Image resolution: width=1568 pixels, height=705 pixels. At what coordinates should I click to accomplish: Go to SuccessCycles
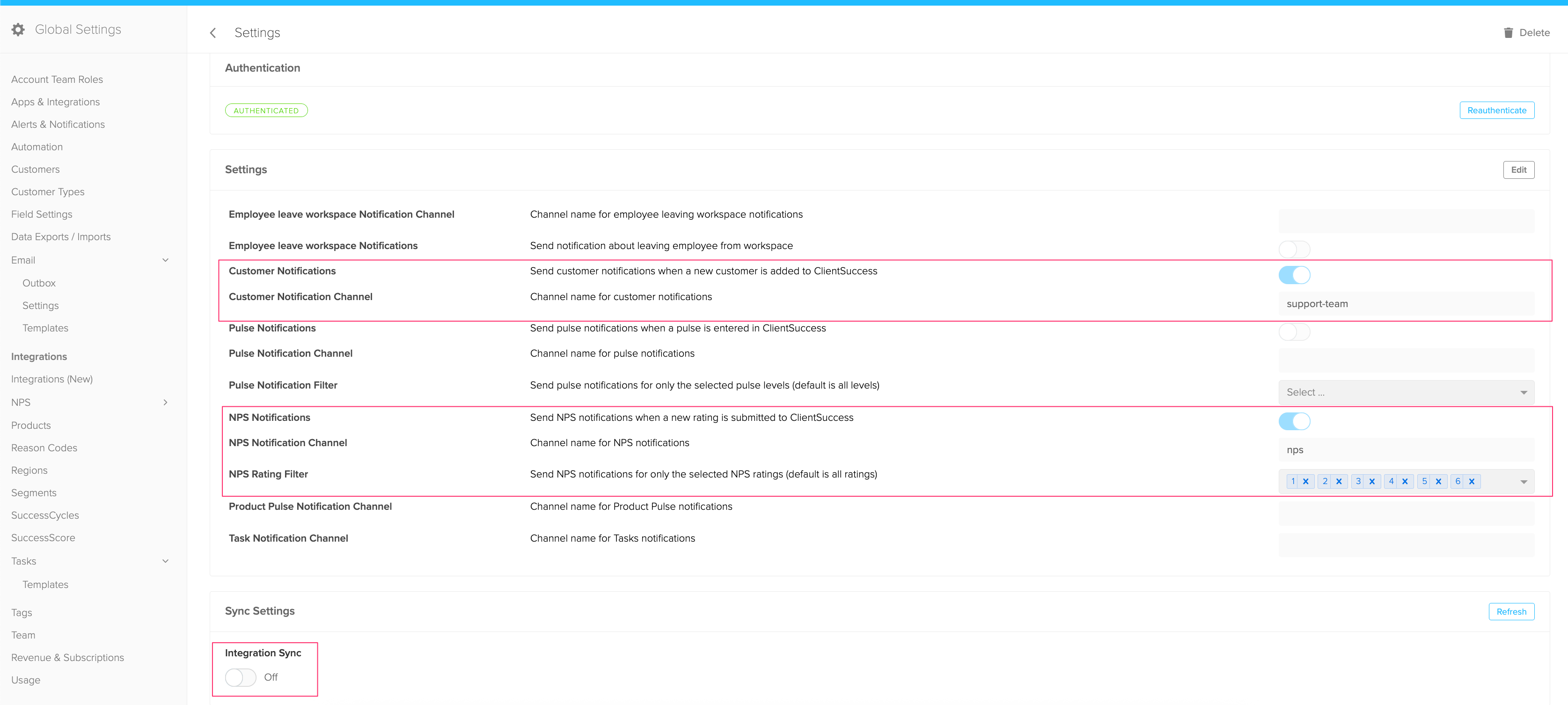45,516
